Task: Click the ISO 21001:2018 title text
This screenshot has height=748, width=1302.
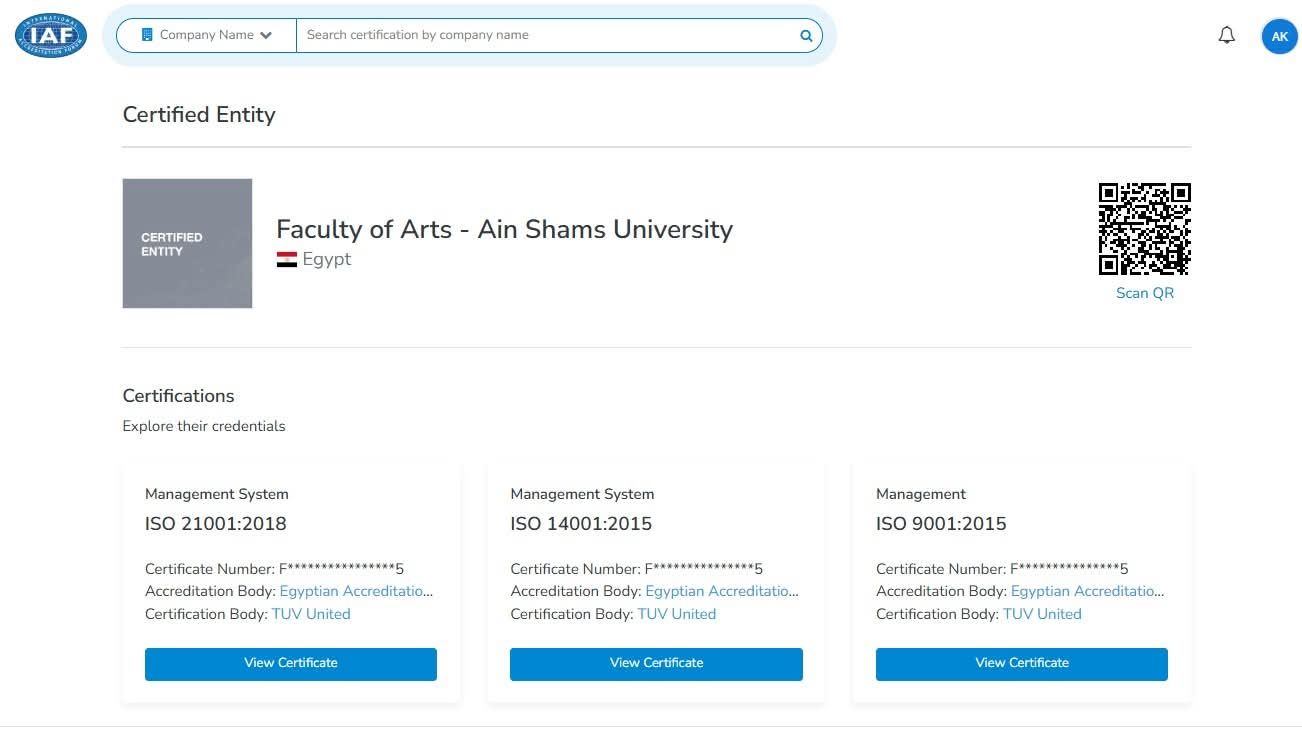Action: pos(216,524)
